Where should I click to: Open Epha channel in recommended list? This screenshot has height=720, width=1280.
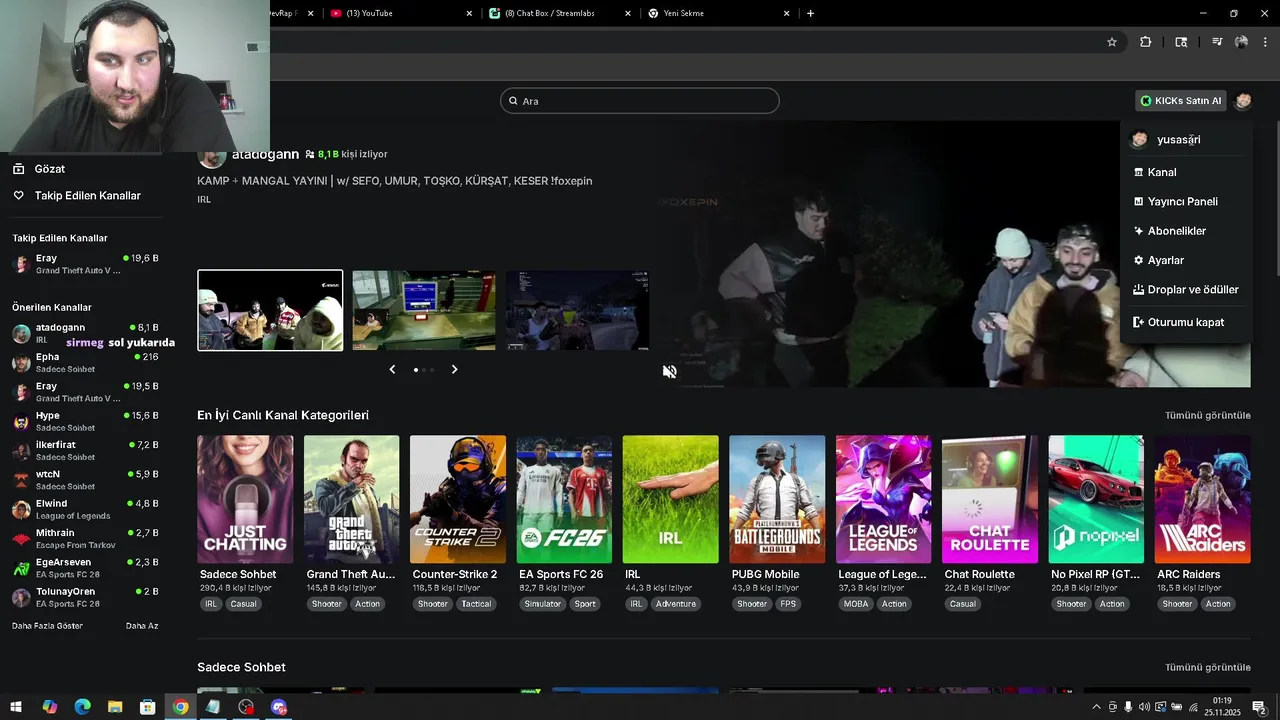(85, 362)
